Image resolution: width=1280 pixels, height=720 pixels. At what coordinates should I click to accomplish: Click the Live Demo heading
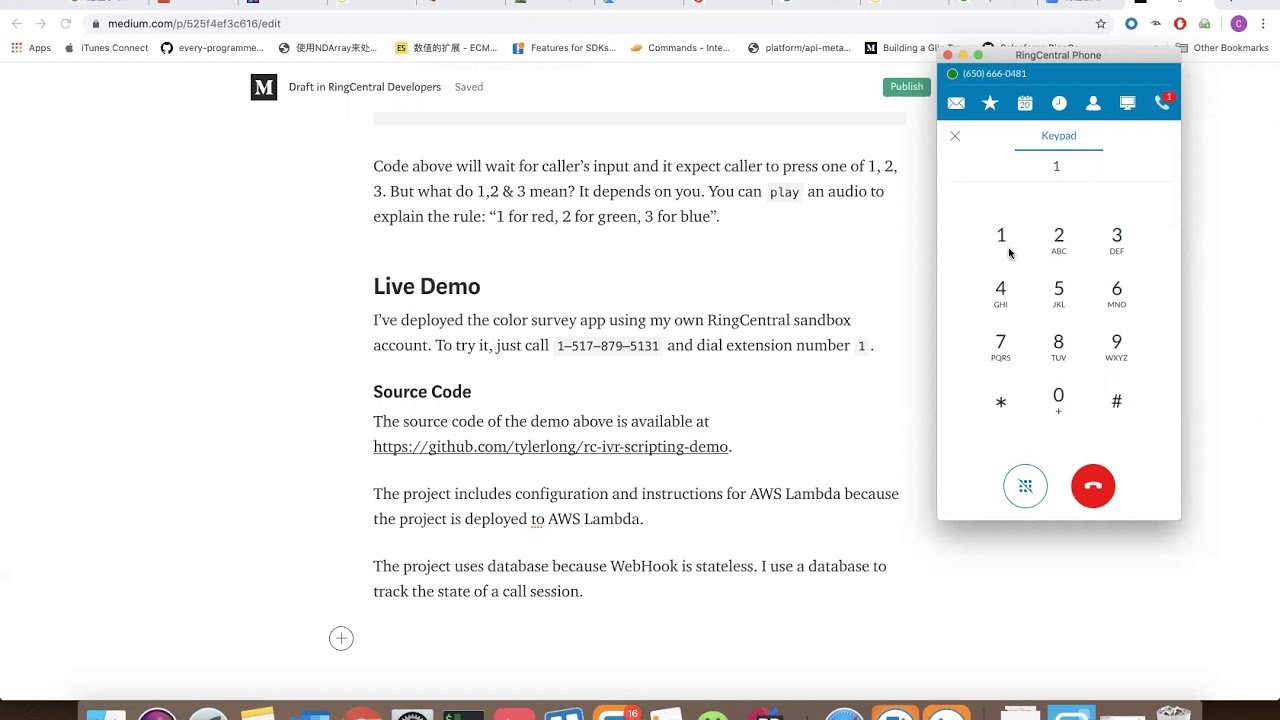[x=427, y=287]
